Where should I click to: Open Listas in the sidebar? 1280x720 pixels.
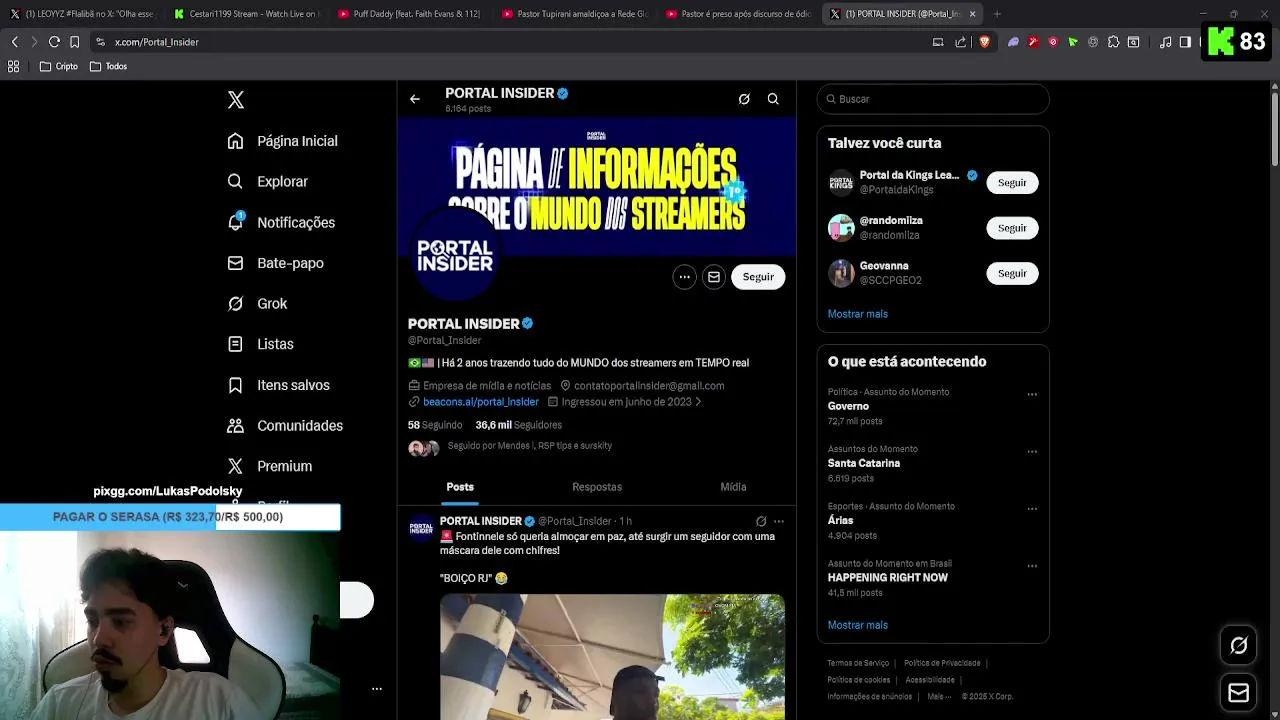pos(260,344)
